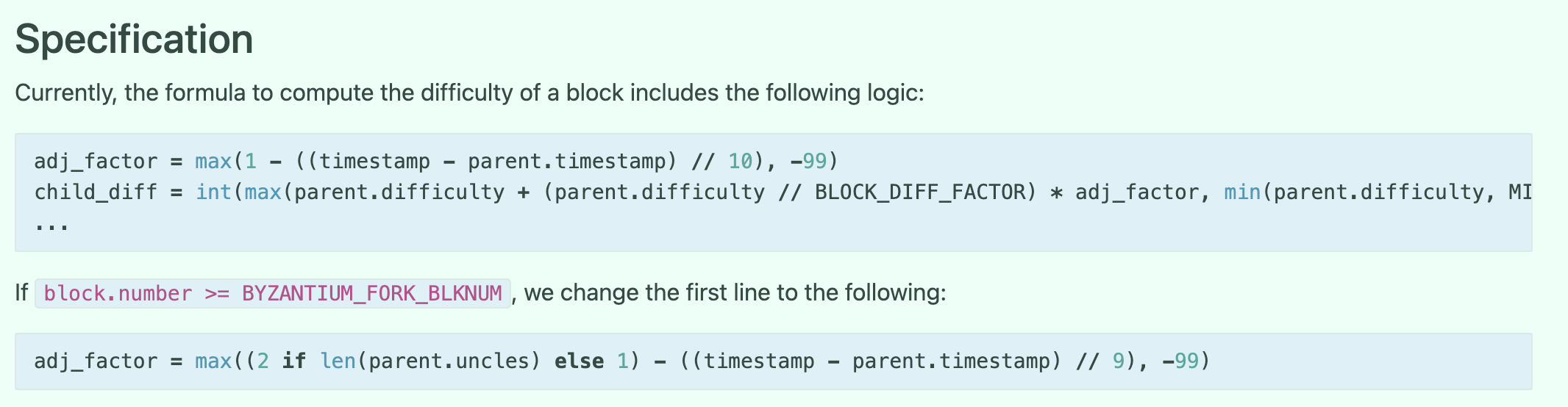Click the child_diff variable name
Viewport: 1568px width, 407px height.
(96, 192)
